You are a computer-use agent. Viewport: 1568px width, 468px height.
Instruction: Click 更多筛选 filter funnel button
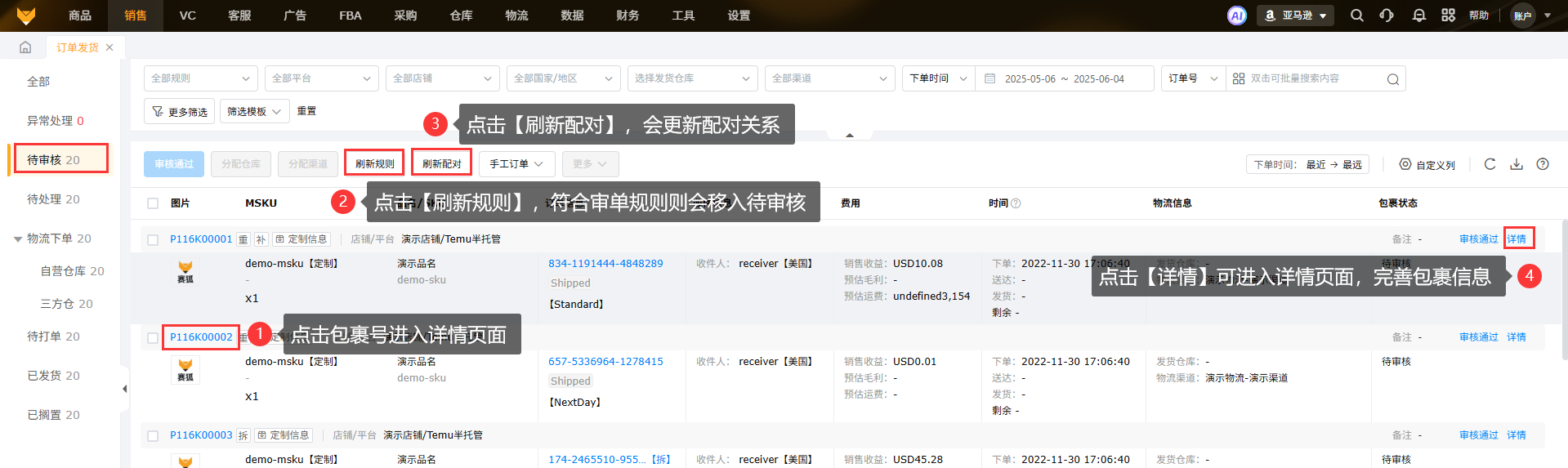pos(180,111)
